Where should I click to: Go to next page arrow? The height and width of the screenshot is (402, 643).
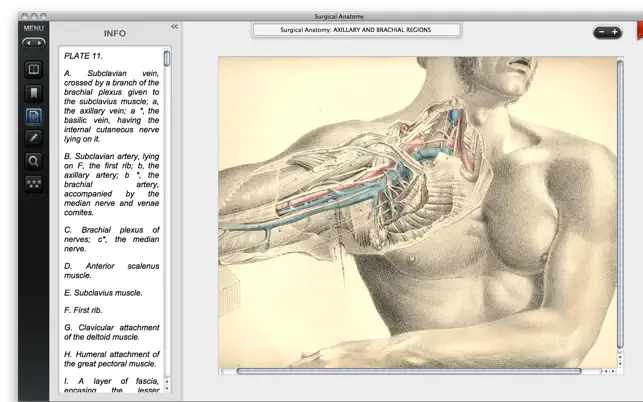(39, 43)
